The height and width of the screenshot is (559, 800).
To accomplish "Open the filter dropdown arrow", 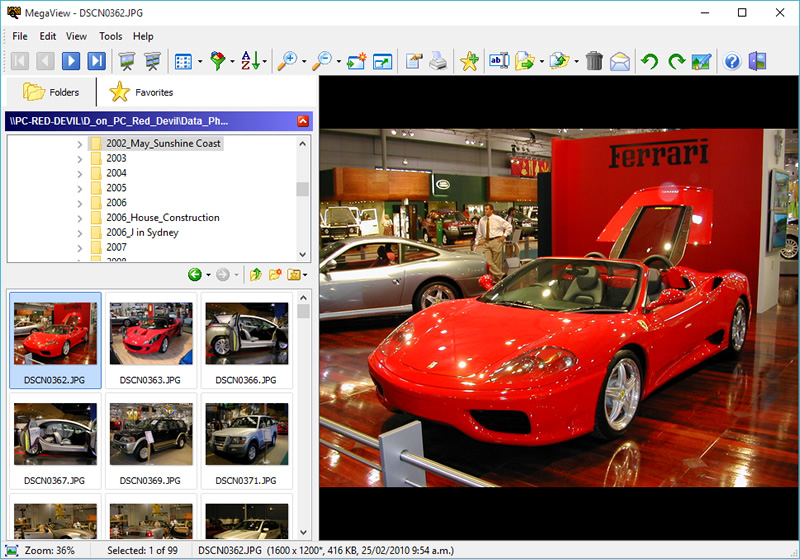I will pos(232,62).
